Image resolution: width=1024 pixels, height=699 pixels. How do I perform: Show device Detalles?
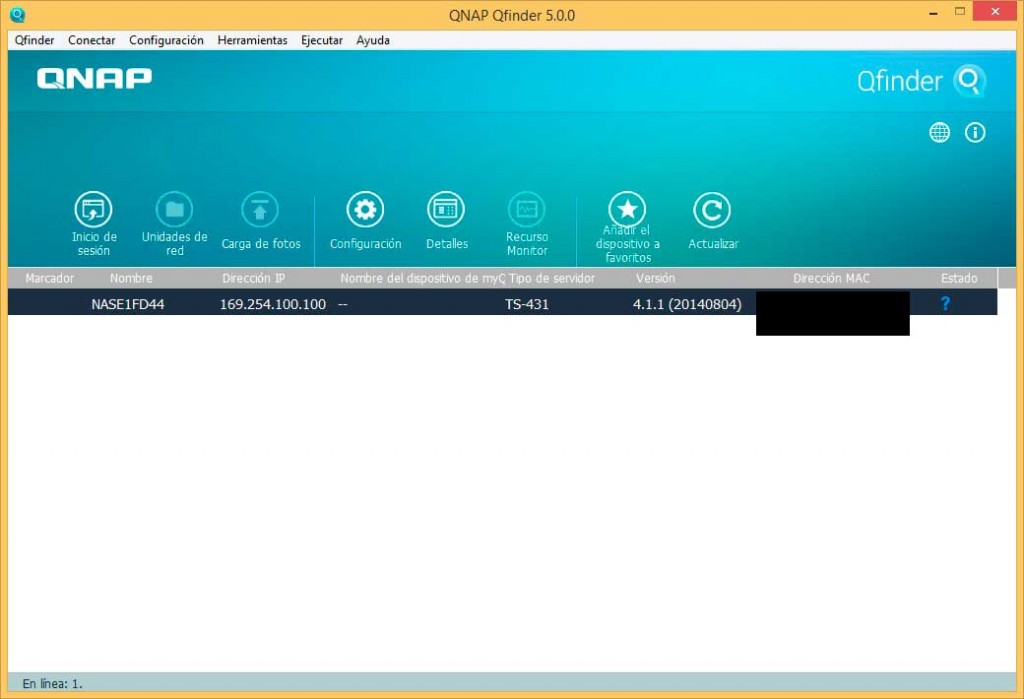coord(446,210)
